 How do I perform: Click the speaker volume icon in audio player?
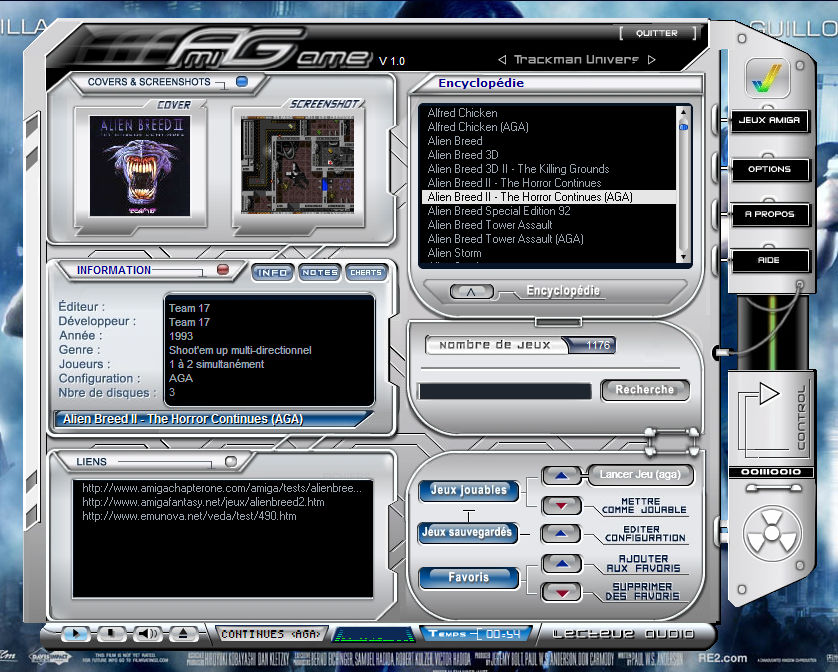[148, 634]
